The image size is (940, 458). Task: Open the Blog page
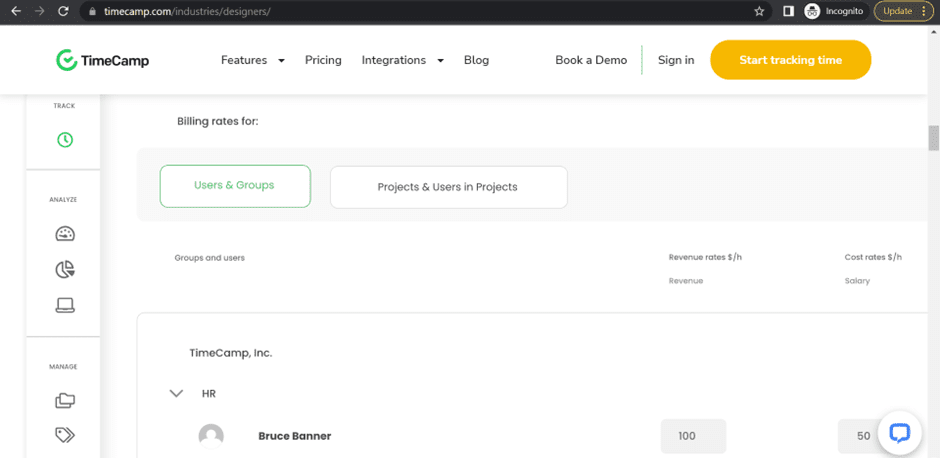477,60
